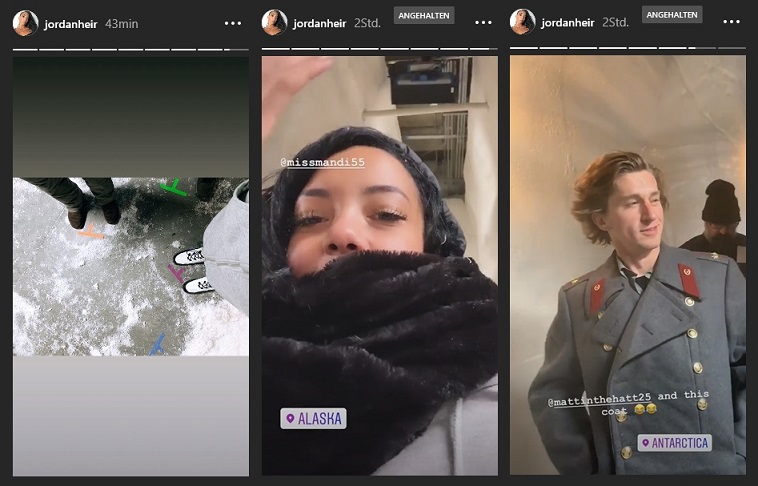Click the jordanheir username on the middle story
This screenshot has width=758, height=486.
coord(320,23)
